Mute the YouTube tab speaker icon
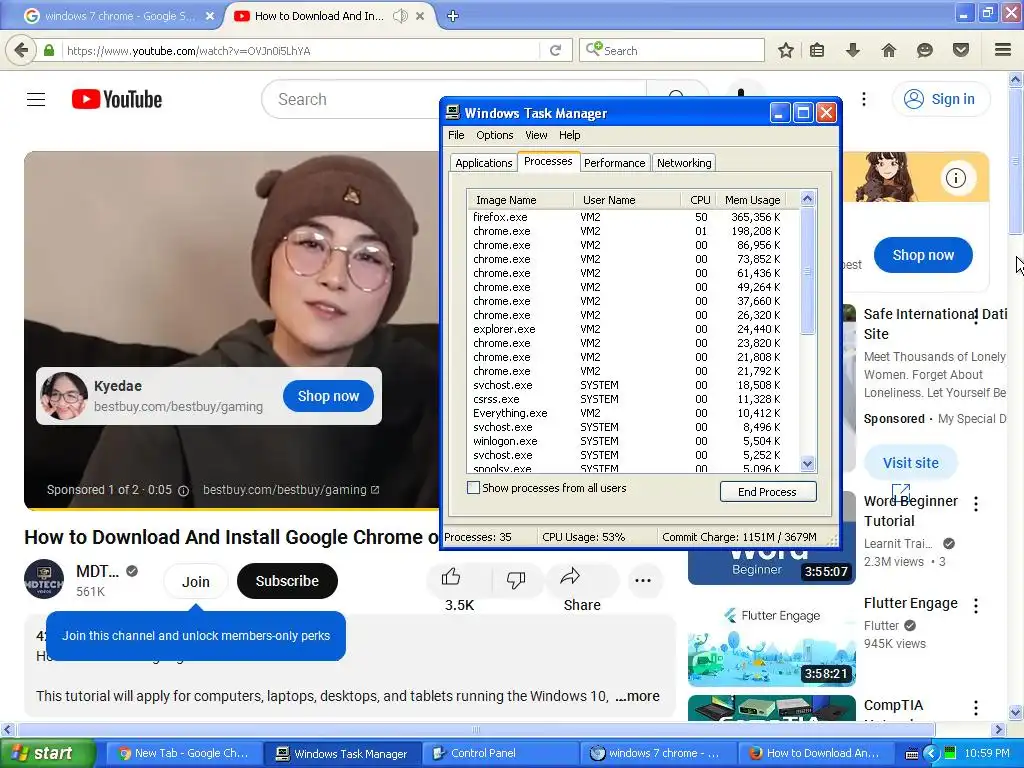Image resolution: width=1024 pixels, height=768 pixels. (400, 16)
